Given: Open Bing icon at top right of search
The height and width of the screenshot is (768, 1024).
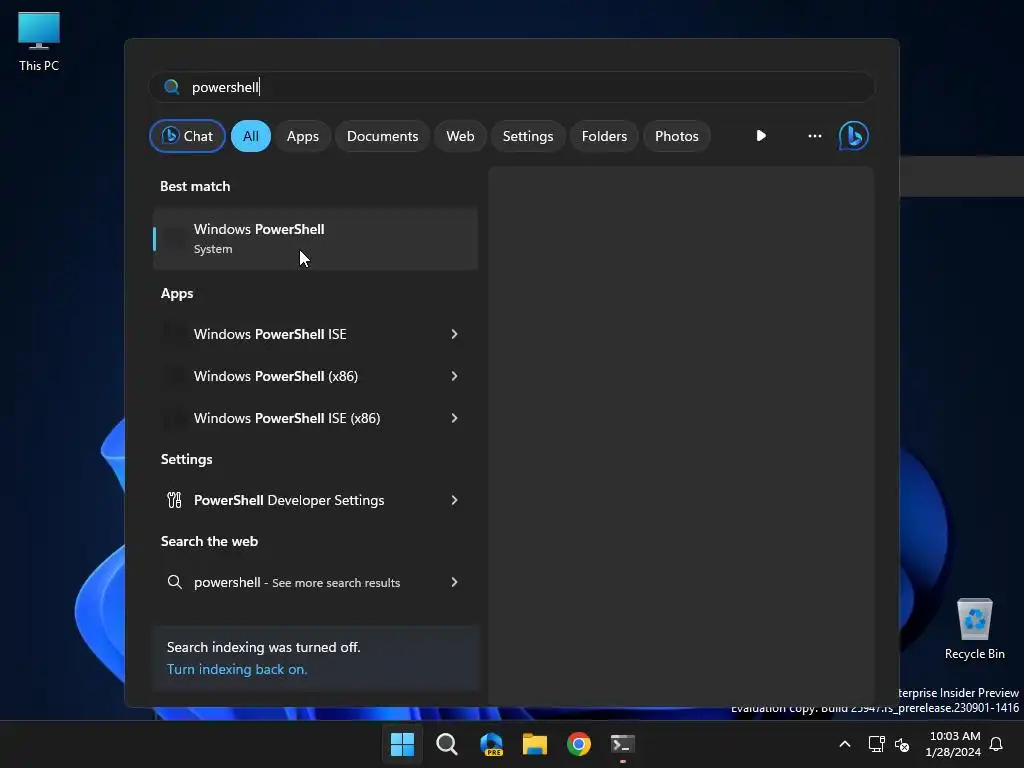Looking at the screenshot, I should (854, 136).
